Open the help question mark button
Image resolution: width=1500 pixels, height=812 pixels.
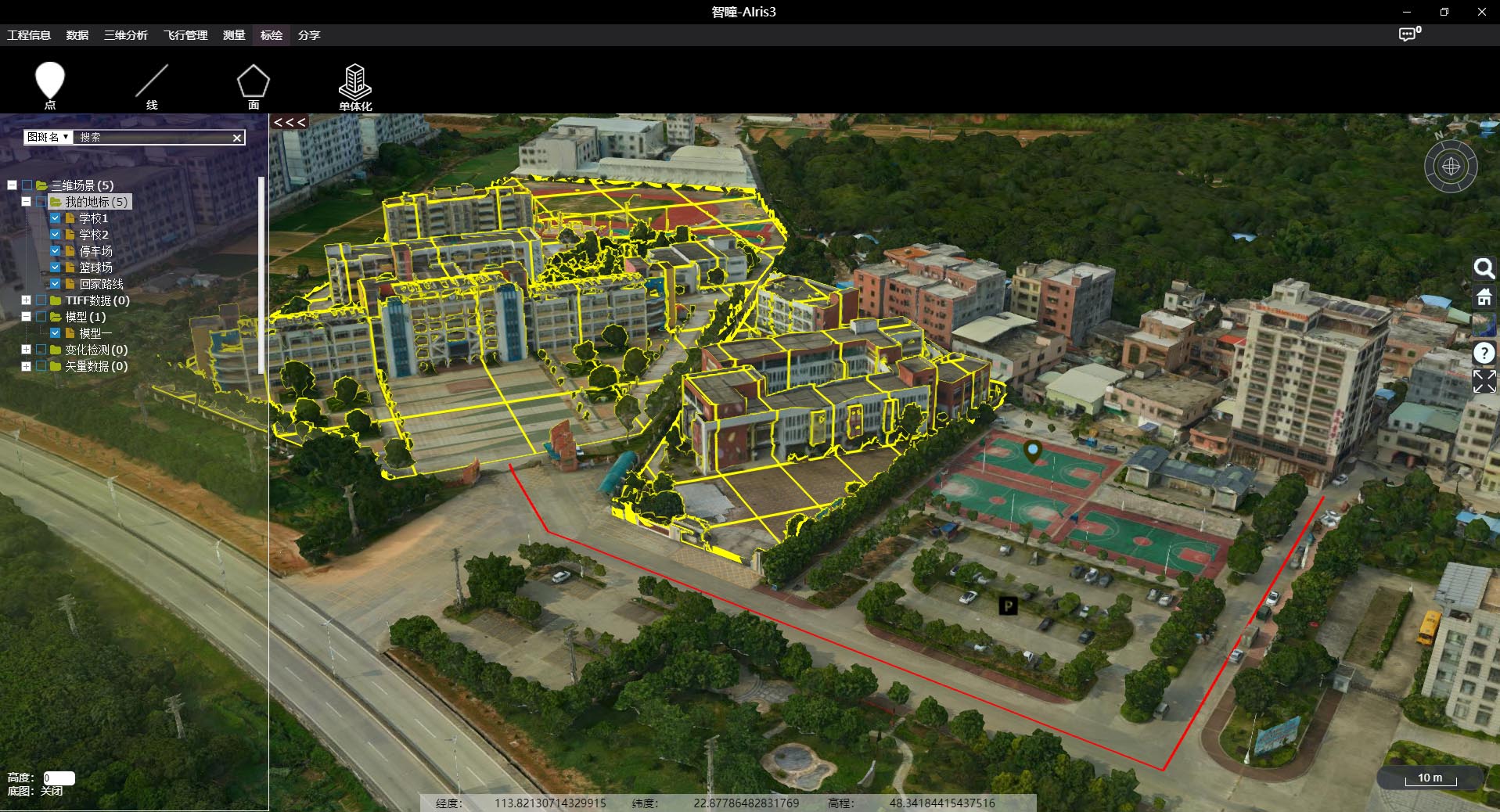1484,353
